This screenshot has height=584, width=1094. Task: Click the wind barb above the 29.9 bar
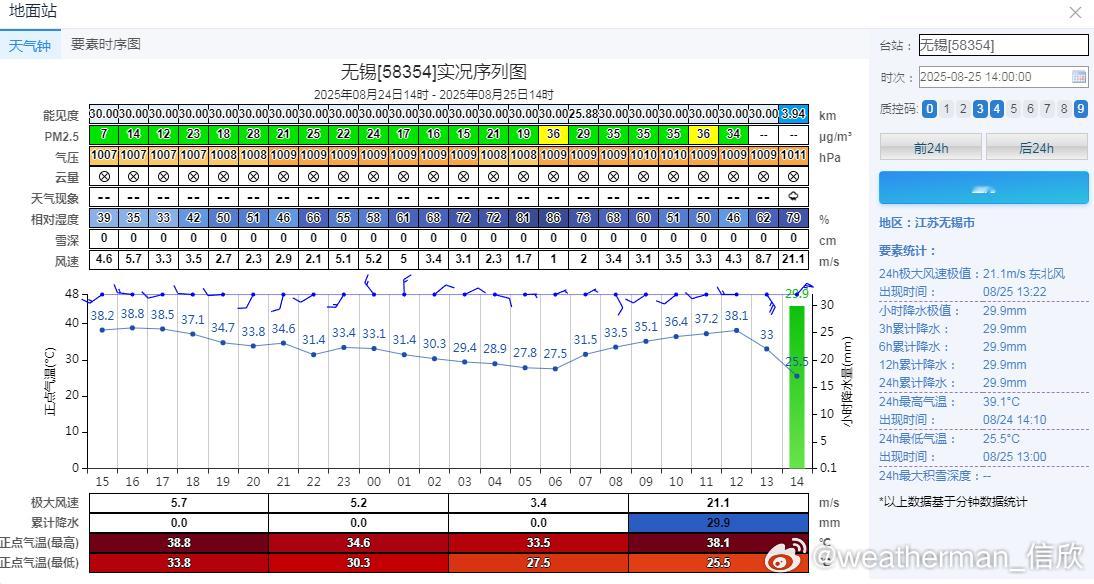coord(805,286)
